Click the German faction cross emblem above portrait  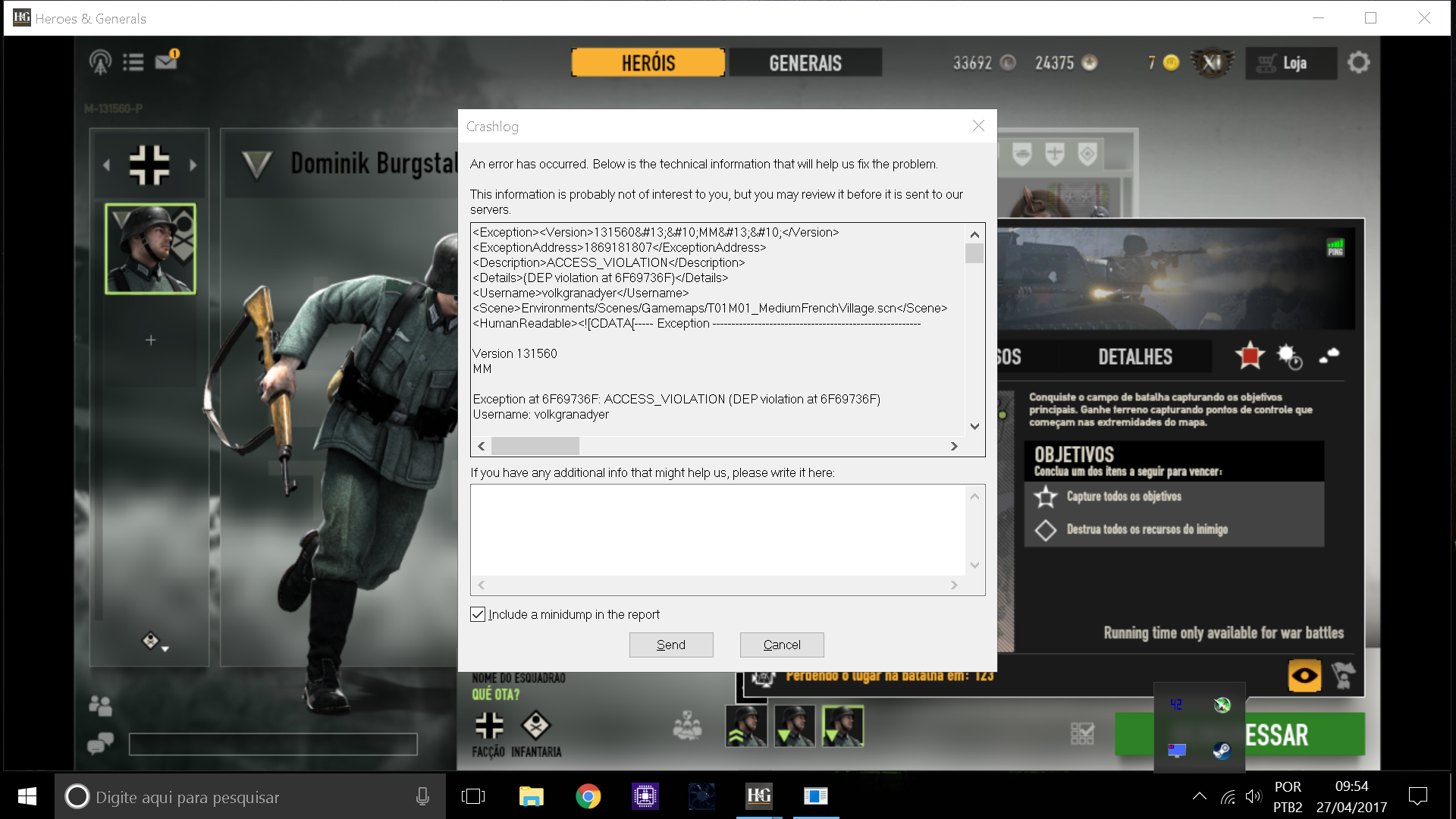pos(149,165)
